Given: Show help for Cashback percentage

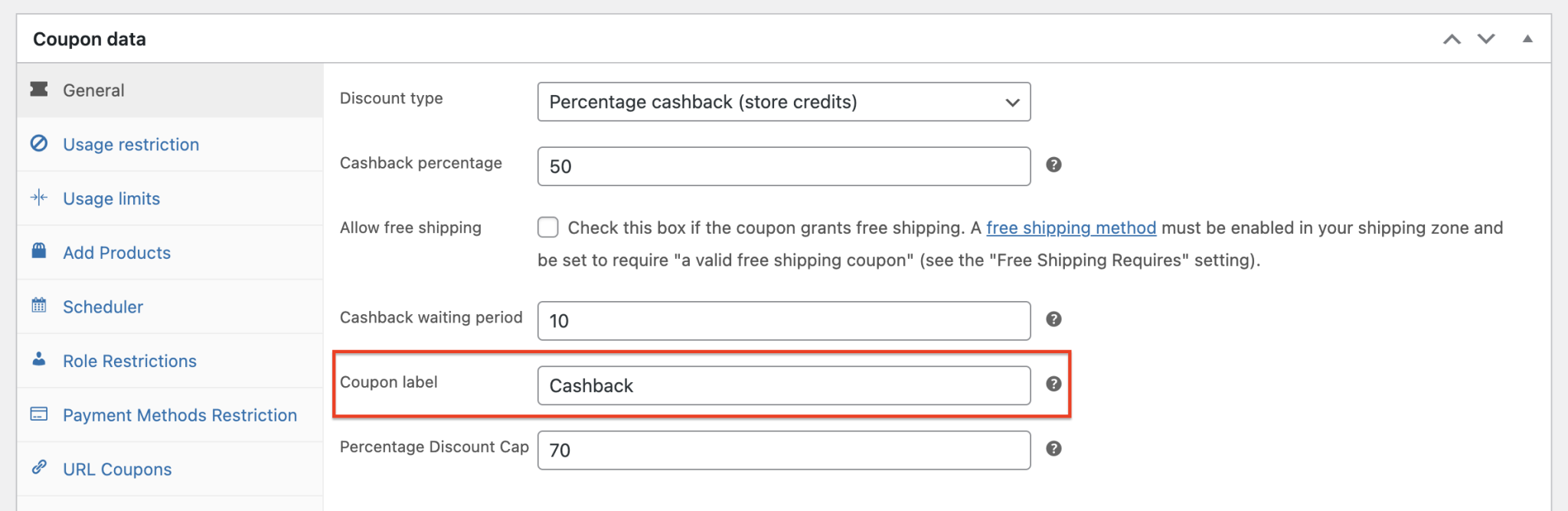Looking at the screenshot, I should point(1053,165).
